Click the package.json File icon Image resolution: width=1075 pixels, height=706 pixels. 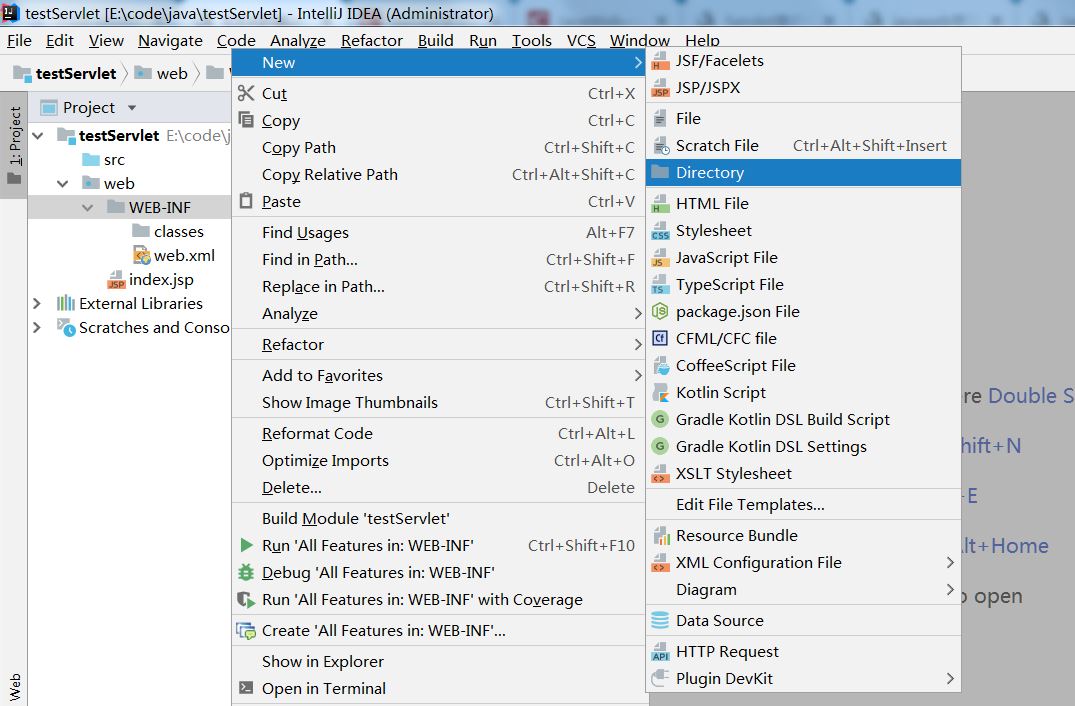pos(660,311)
